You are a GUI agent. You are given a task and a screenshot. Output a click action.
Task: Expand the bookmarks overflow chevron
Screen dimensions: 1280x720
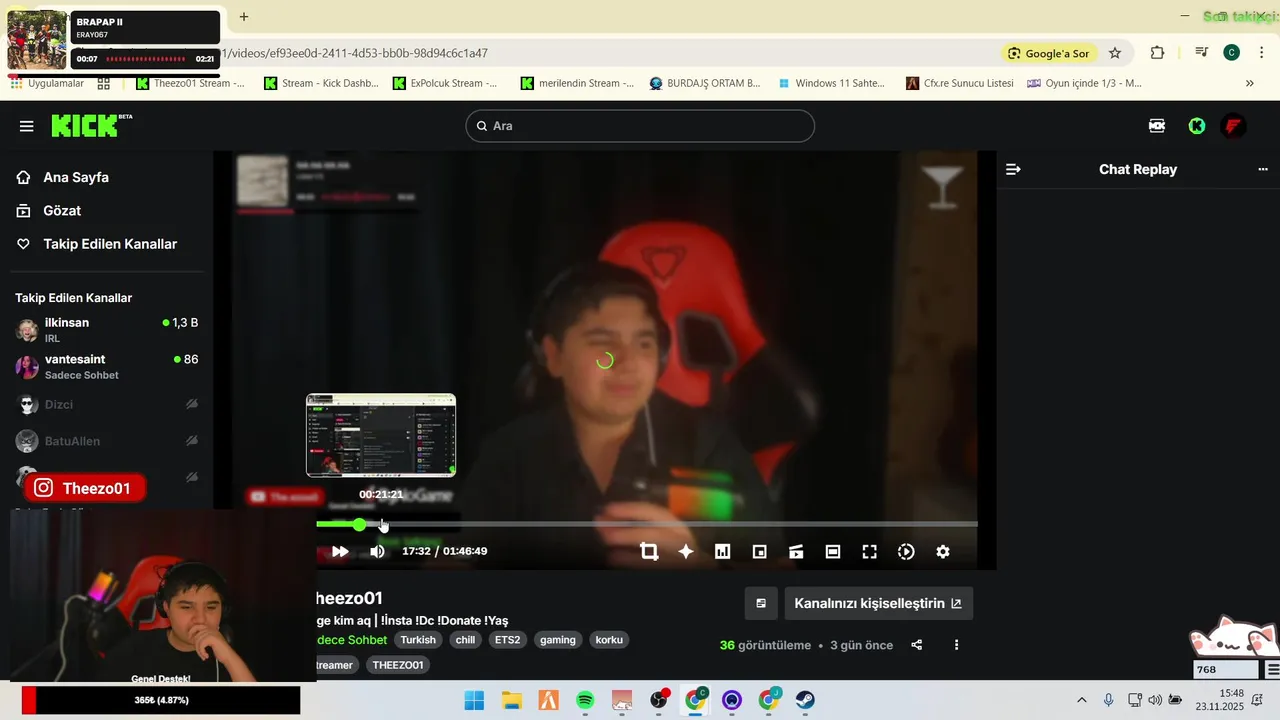[x=1250, y=83]
